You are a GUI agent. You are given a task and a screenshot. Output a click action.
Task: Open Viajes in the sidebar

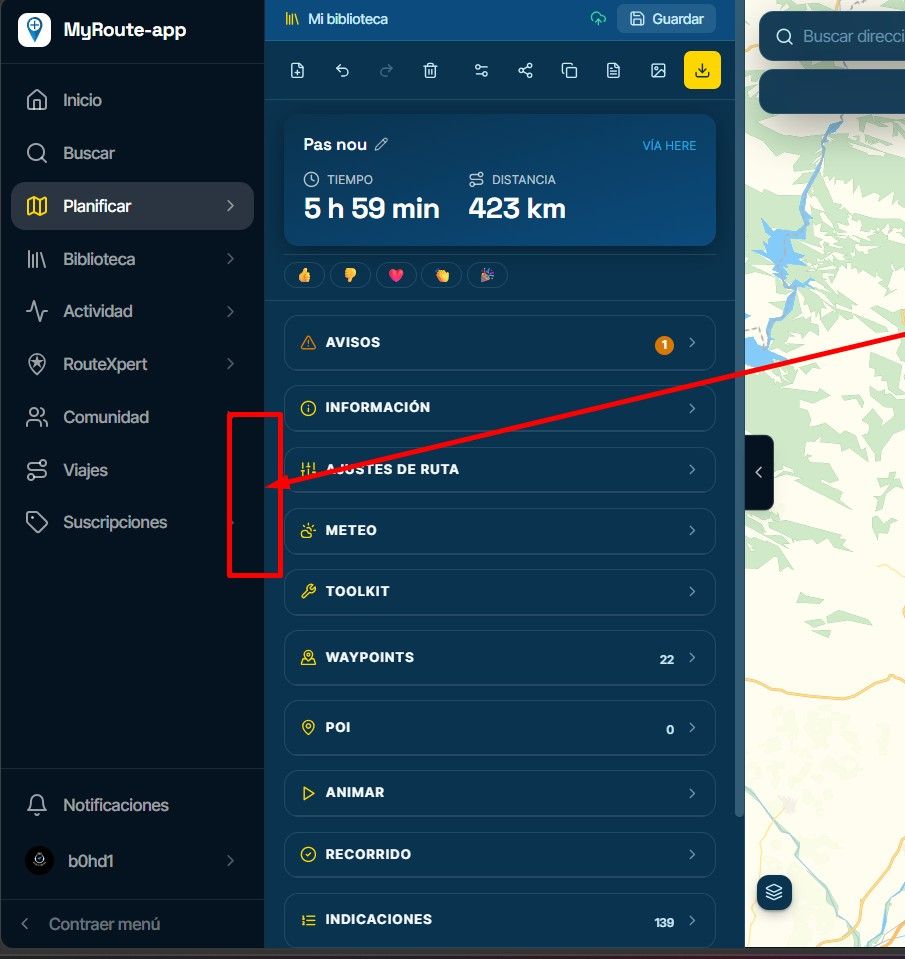132,470
